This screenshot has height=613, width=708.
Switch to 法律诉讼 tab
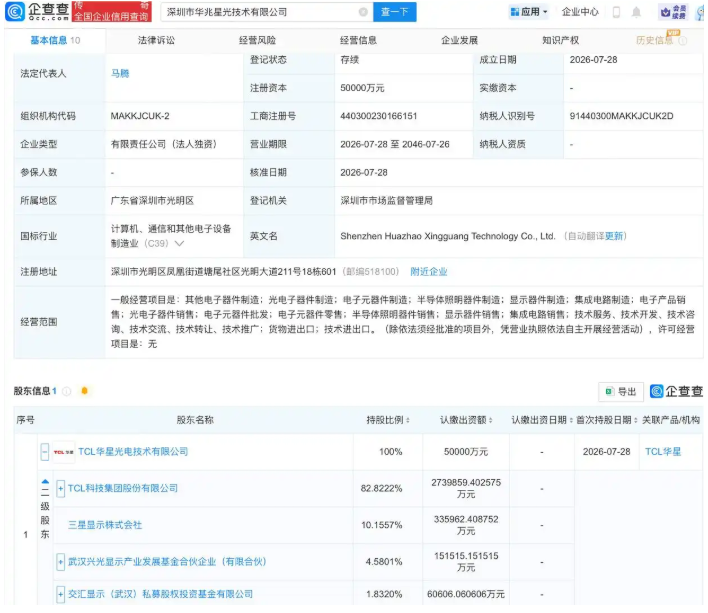156,41
